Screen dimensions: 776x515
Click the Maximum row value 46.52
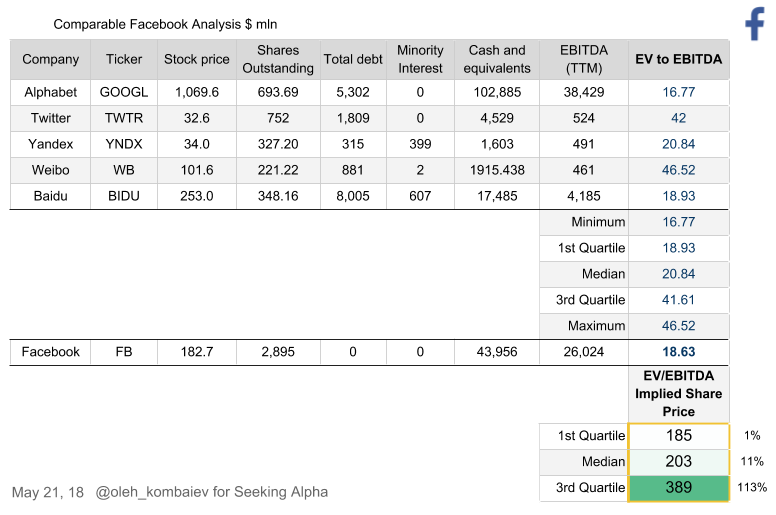click(x=679, y=326)
